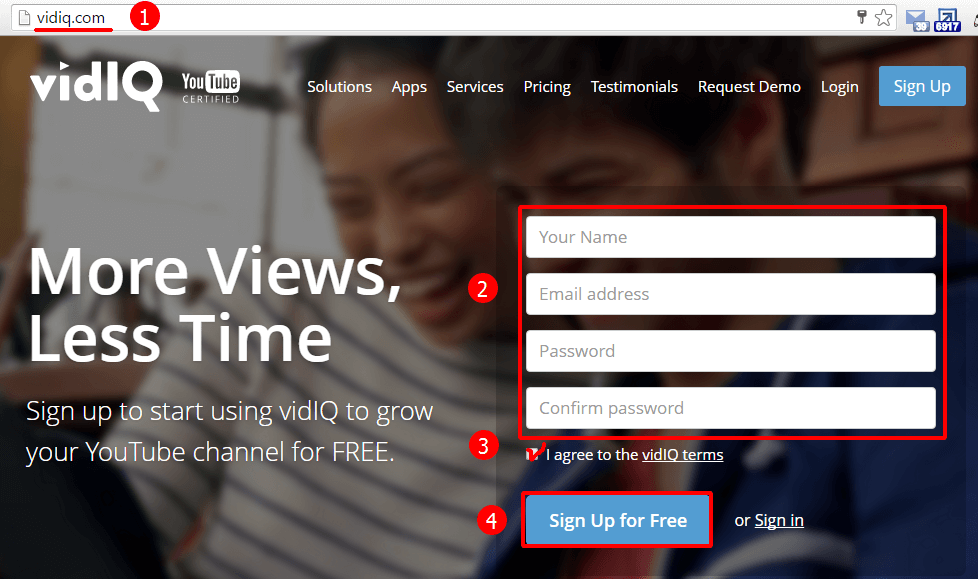The image size is (978, 579).
Task: Open the Testimonials section
Action: (x=634, y=87)
